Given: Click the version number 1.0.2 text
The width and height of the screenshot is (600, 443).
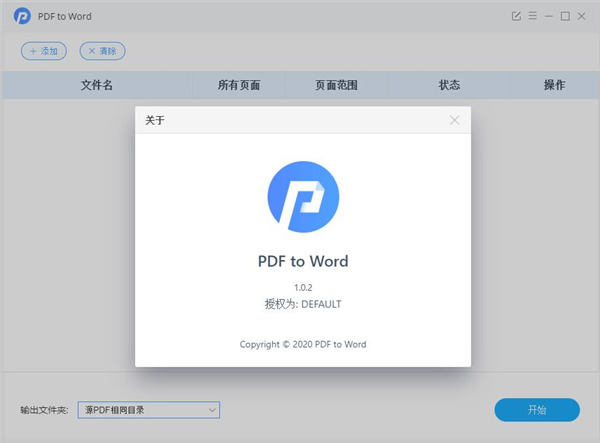Looking at the screenshot, I should coord(303,287).
